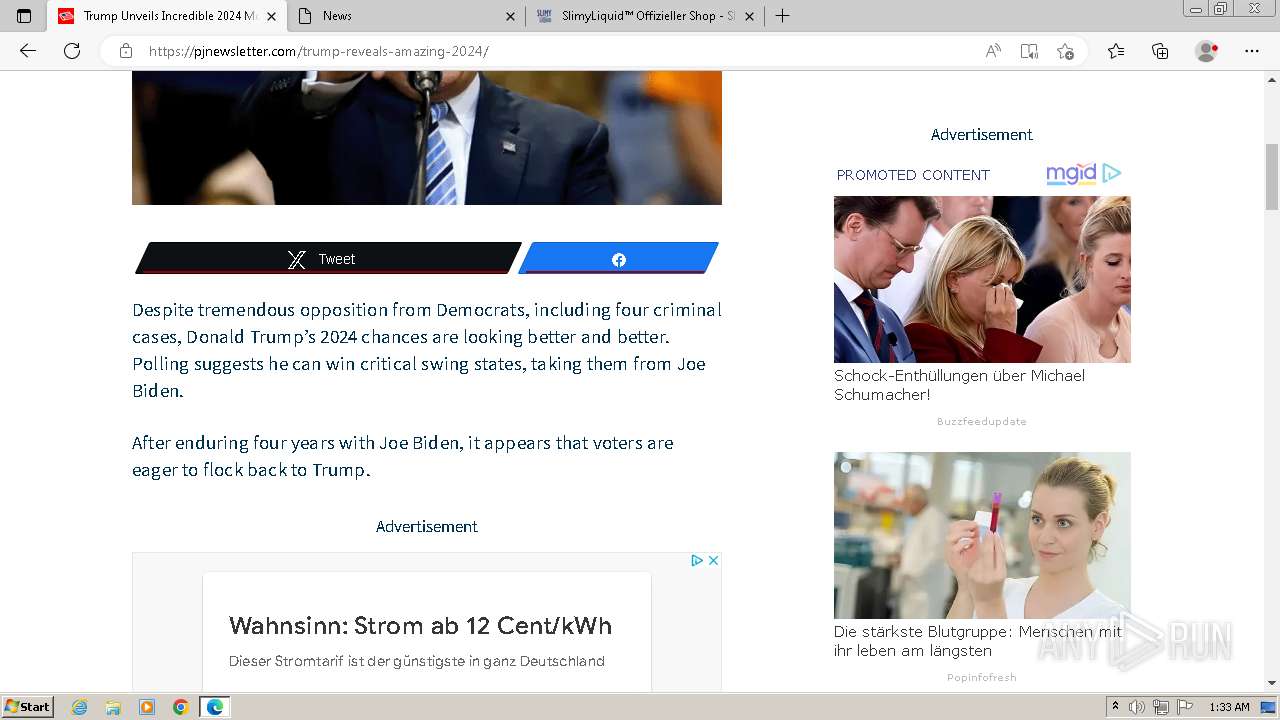Select Microsoft Edge taskbar icon
The image size is (1280, 720).
point(215,707)
